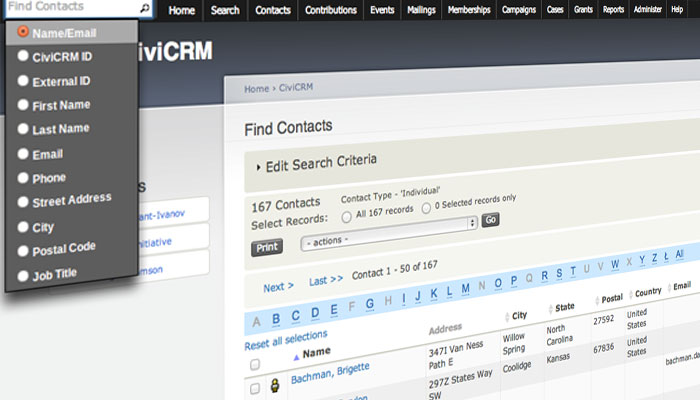700x400 pixels.
Task: Filter contacts by letter P
Action: [x=514, y=281]
